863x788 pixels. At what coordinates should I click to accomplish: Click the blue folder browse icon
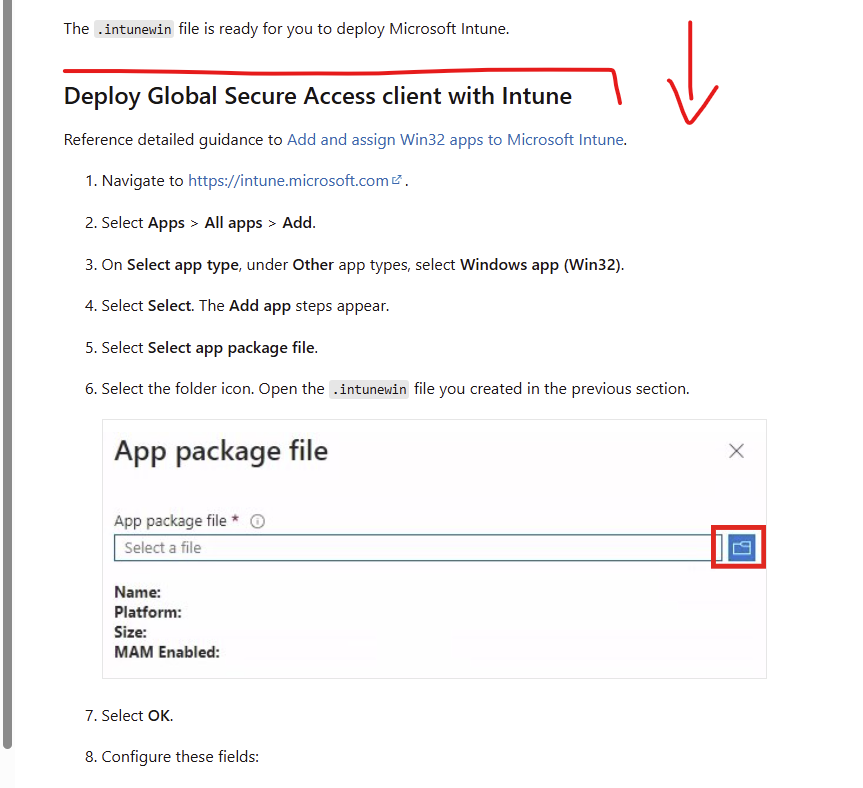740,547
